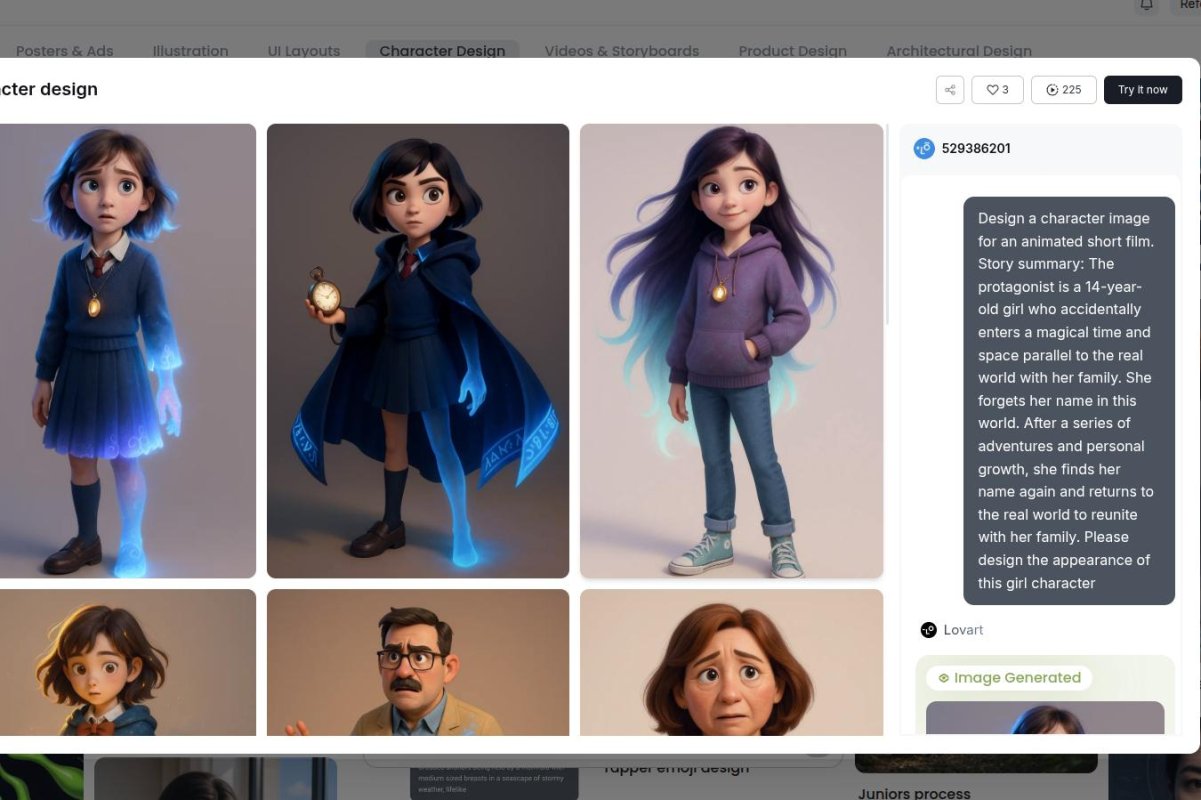This screenshot has width=1201, height=800.
Task: Click the Lovart logo avatar
Action: click(928, 629)
